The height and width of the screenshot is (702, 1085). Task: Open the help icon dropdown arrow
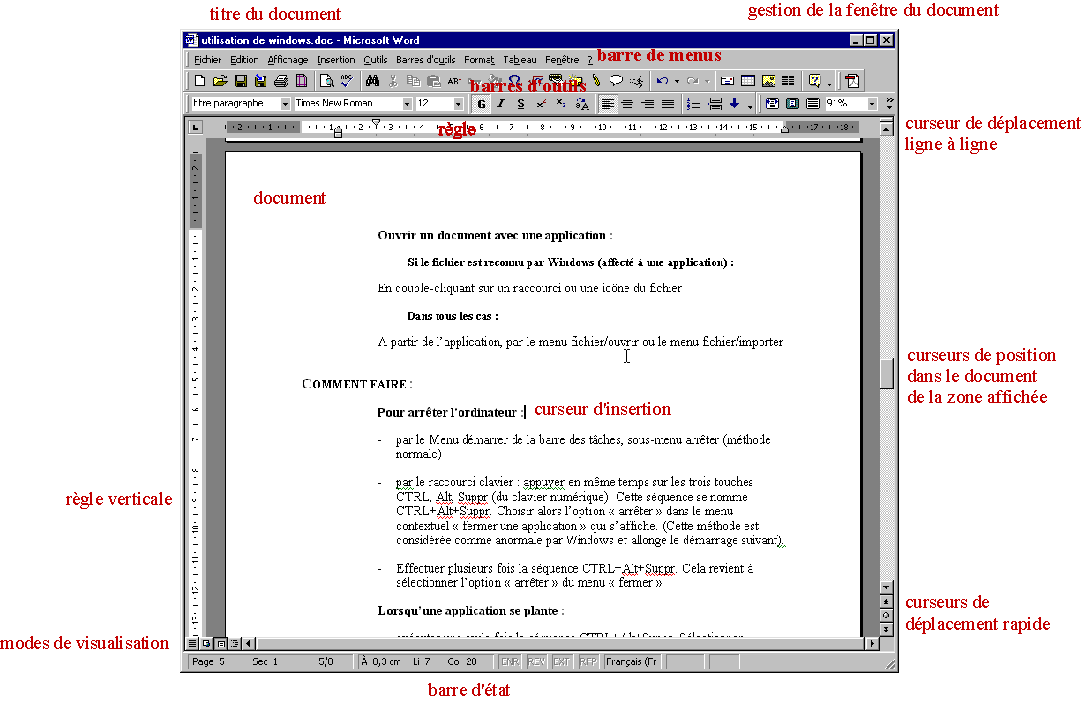(x=829, y=82)
